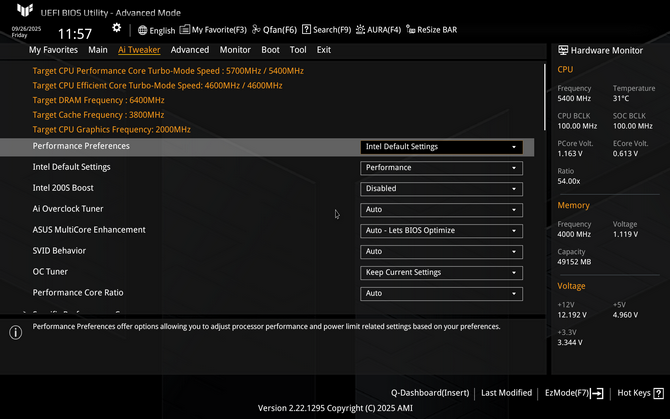Open Hot Keys question-mark icon

coord(659,393)
